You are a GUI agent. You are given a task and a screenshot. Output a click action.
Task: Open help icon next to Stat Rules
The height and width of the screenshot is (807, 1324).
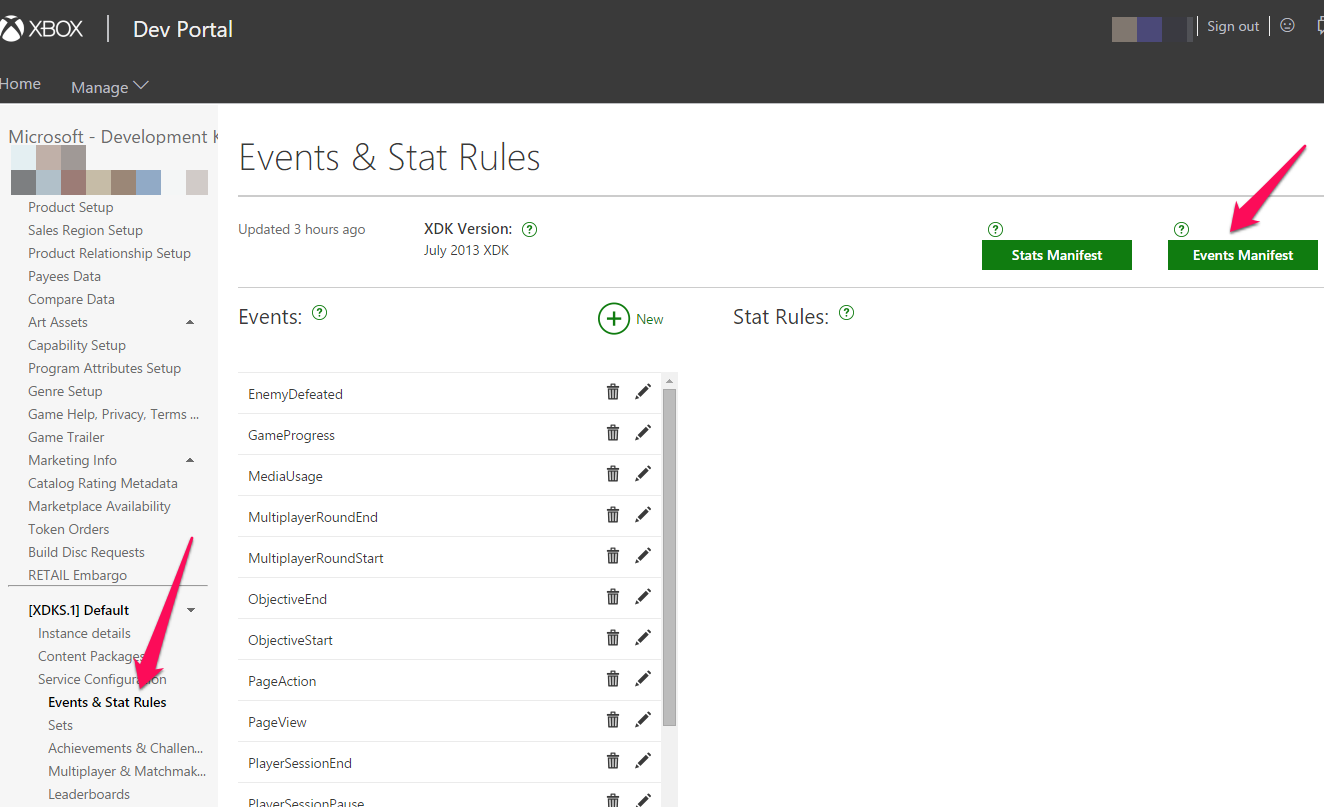tap(847, 313)
